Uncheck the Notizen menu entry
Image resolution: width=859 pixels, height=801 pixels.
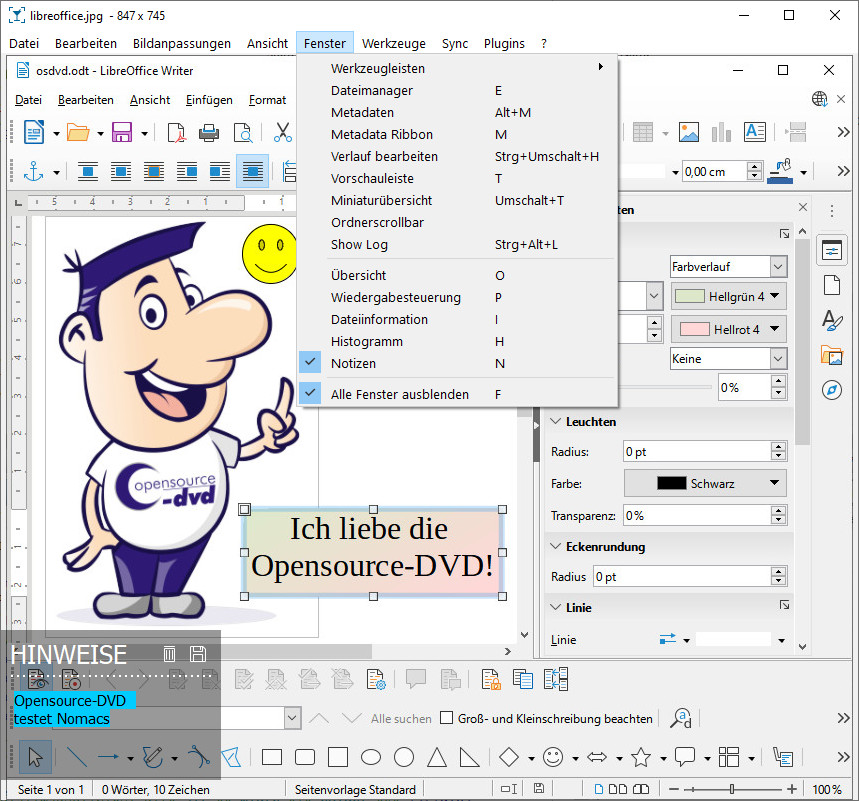point(352,363)
